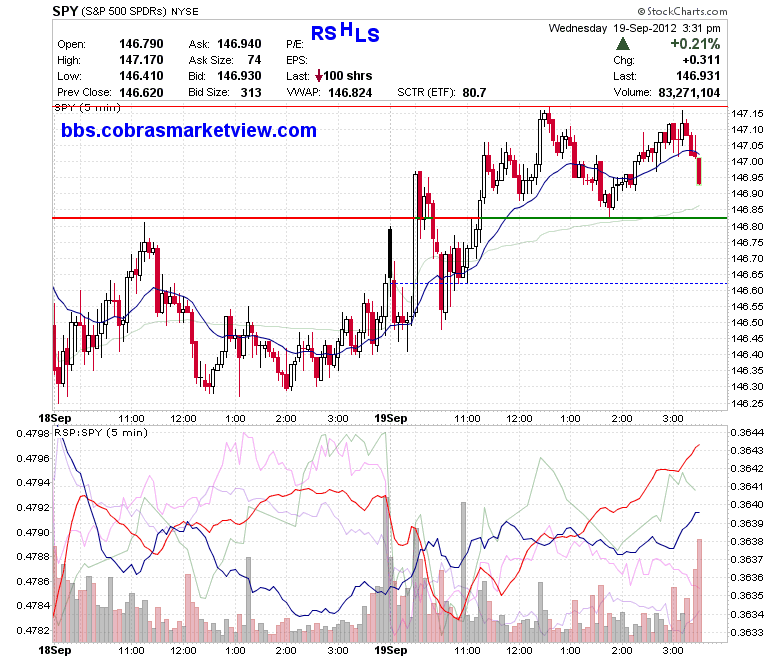The height and width of the screenshot is (659, 780).
Task: Click the bbs.cobrasmarketview.com link text
Action: tap(189, 130)
